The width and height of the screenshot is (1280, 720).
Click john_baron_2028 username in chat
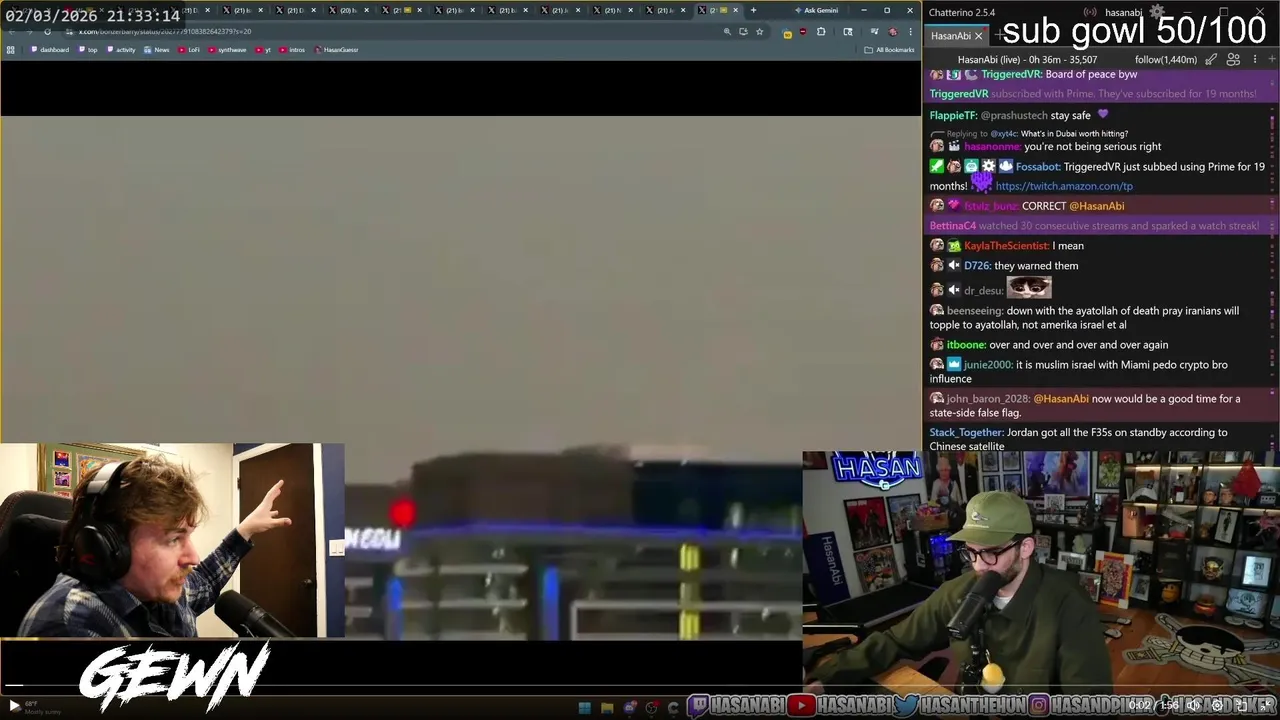[x=988, y=399]
